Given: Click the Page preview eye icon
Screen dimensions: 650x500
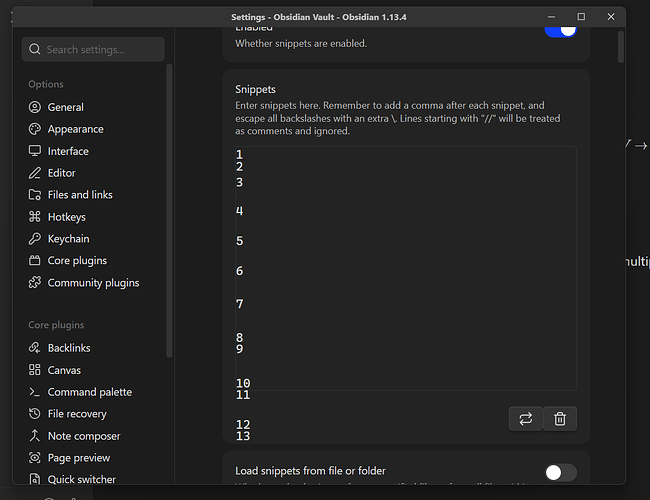Looking at the screenshot, I should (35, 458).
